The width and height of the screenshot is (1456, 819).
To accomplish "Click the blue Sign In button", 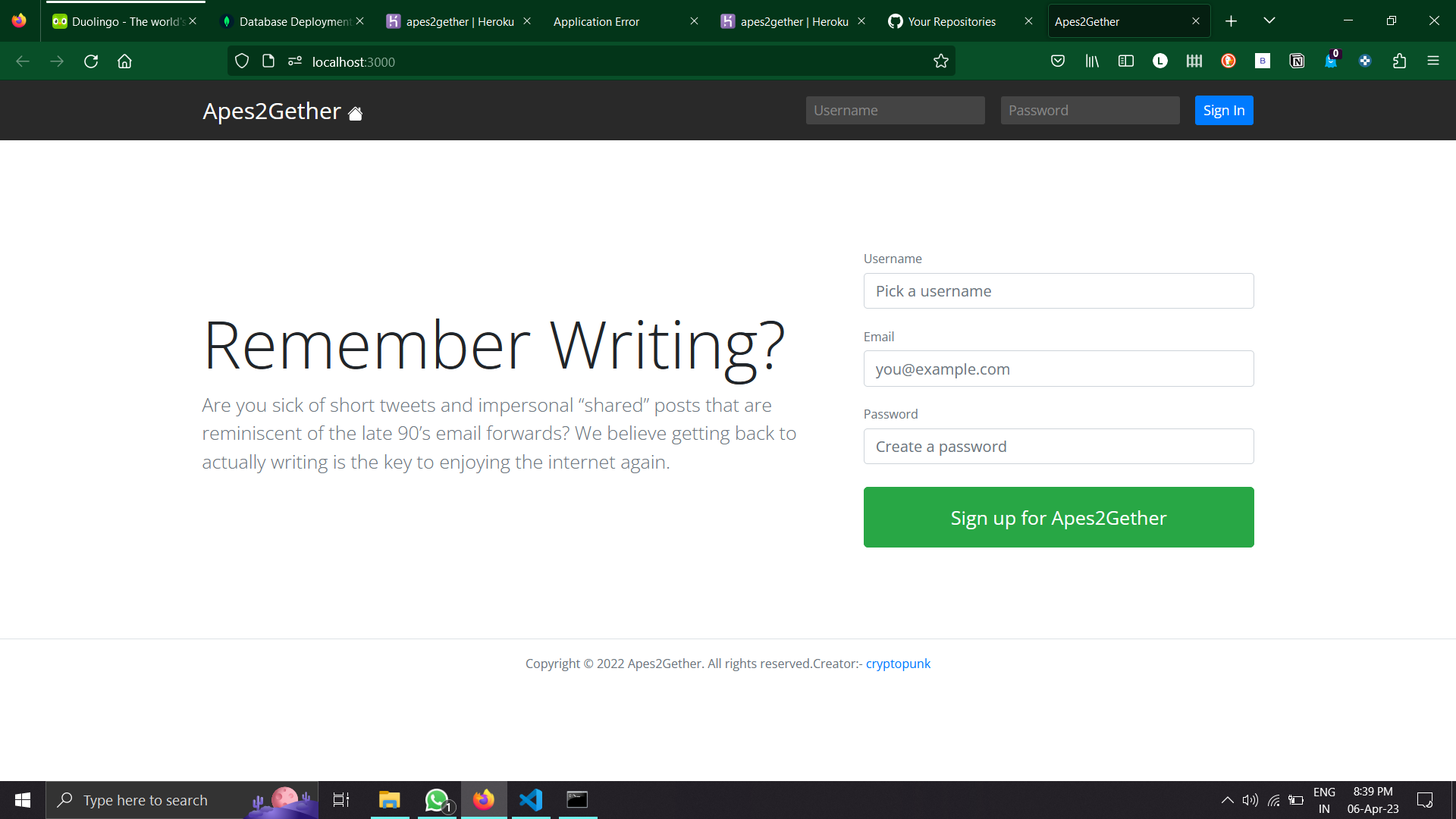I will click(x=1223, y=111).
